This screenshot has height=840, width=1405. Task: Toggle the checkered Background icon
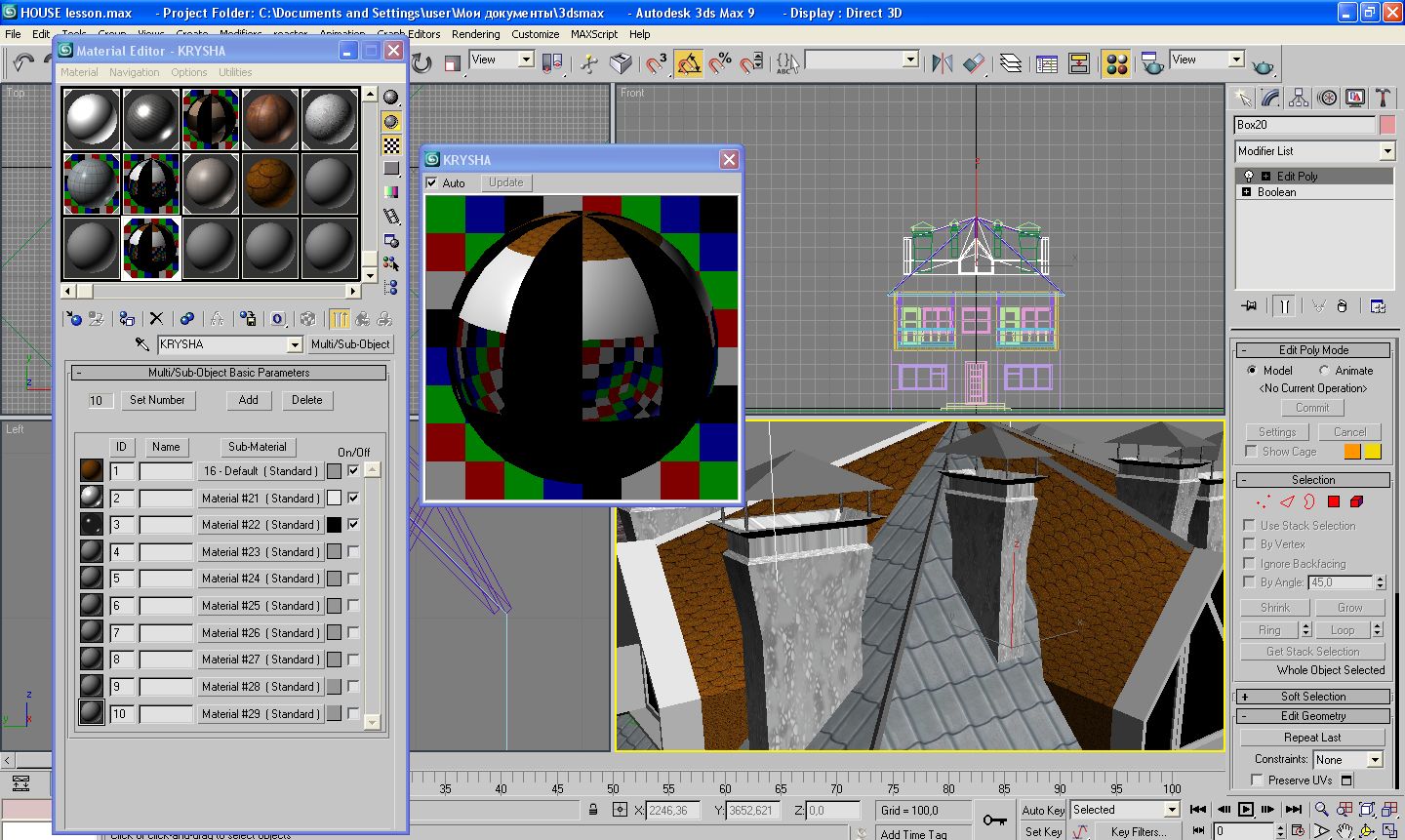[391, 144]
